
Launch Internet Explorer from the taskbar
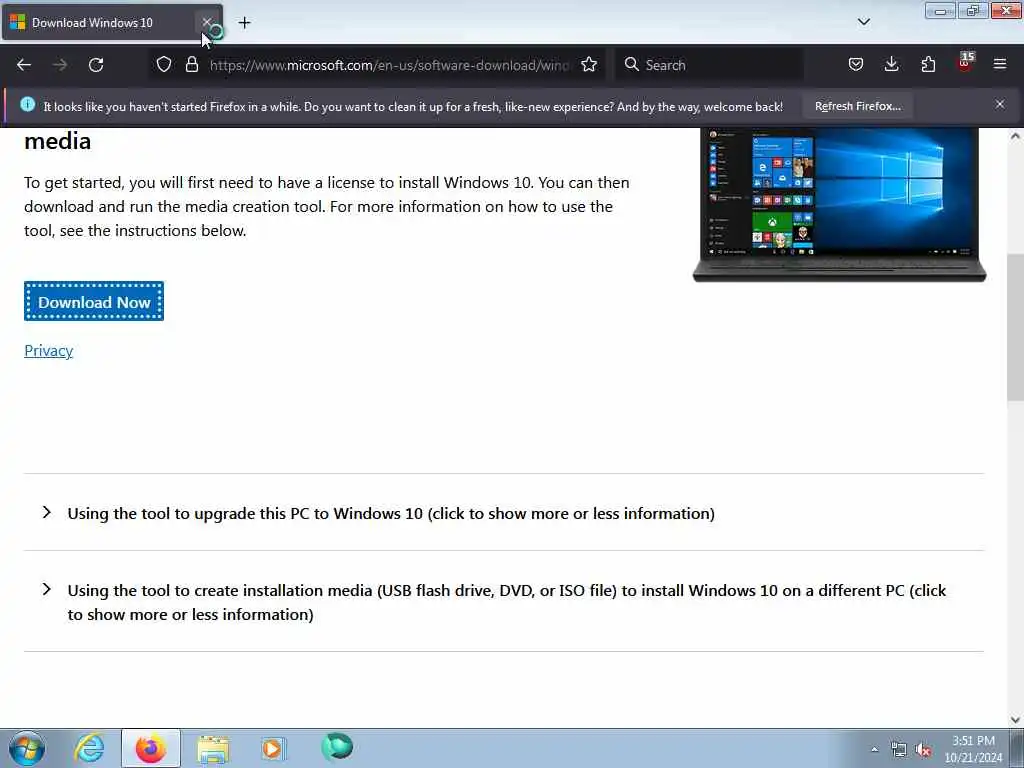pyautogui.click(x=89, y=748)
